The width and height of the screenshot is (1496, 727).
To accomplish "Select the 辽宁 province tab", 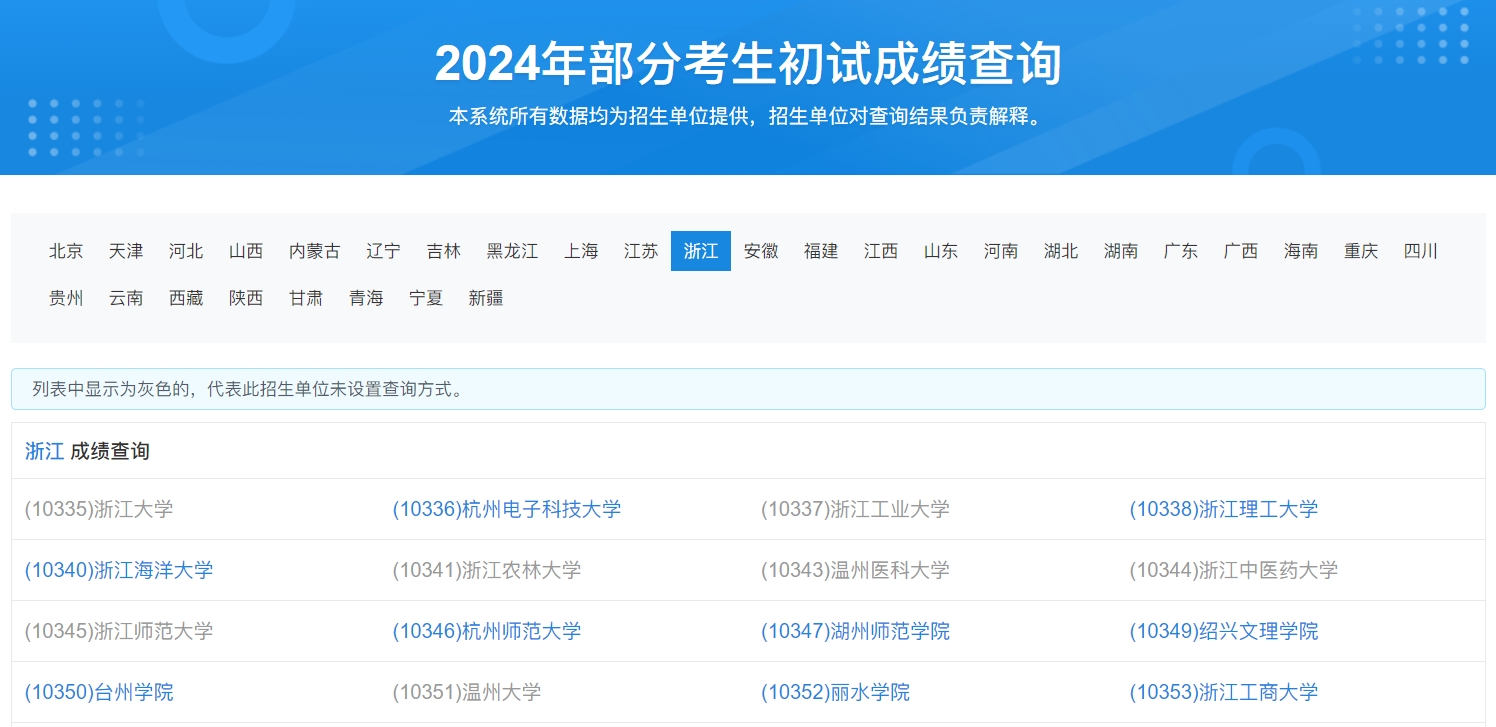I will (x=383, y=251).
